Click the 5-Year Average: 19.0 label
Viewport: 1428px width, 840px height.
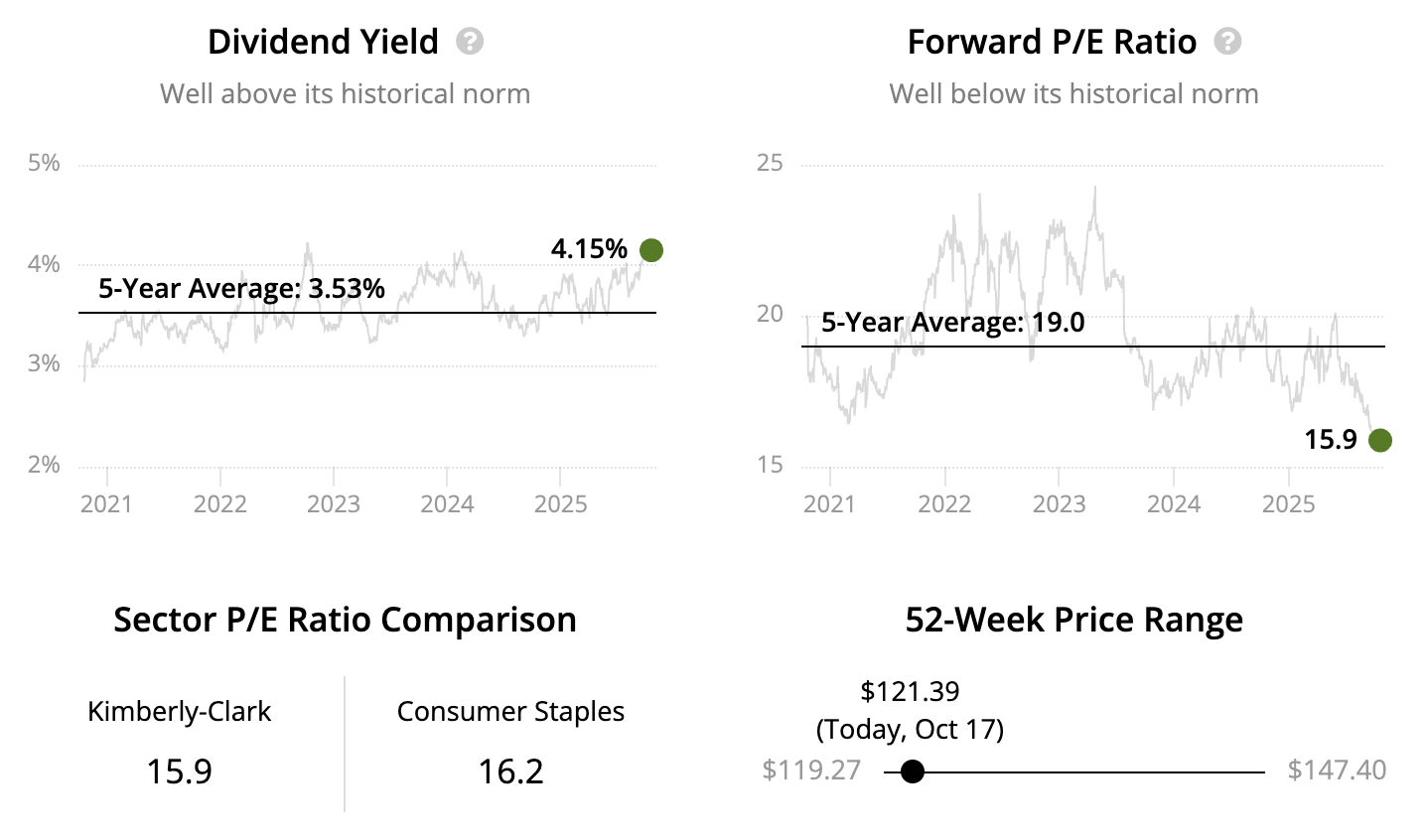coord(952,323)
